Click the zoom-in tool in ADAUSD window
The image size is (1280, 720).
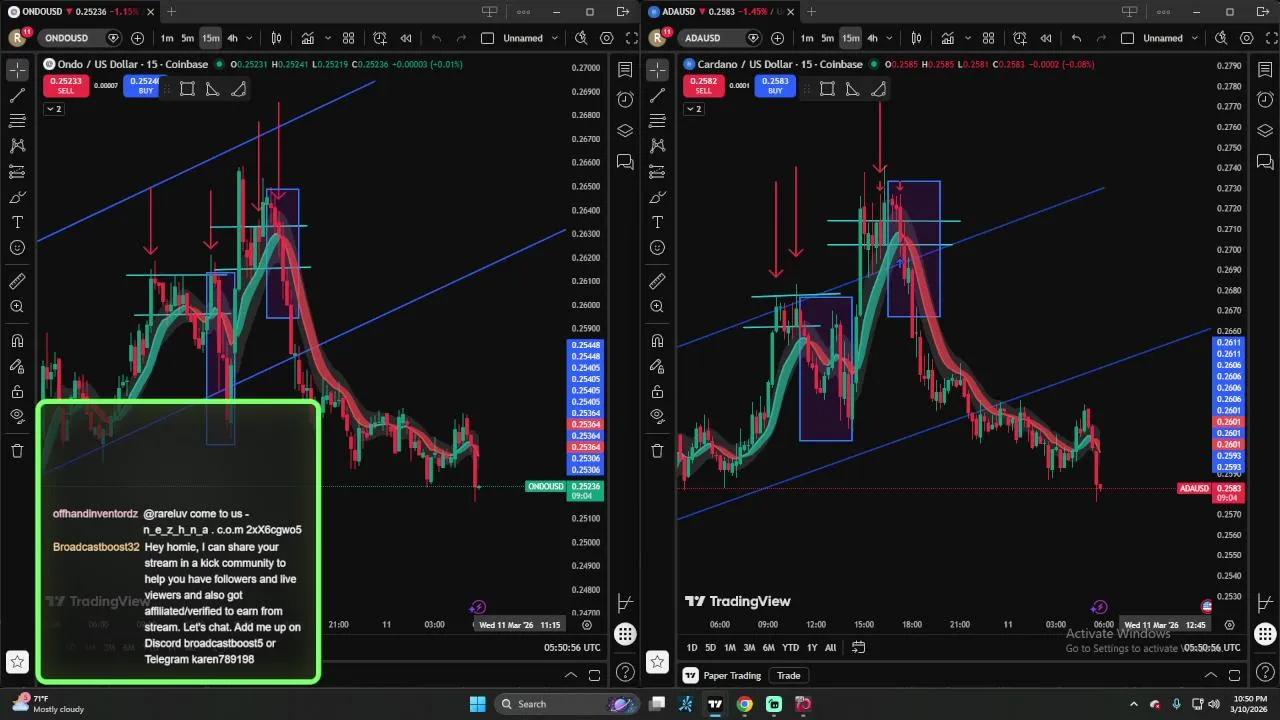pyautogui.click(x=657, y=307)
